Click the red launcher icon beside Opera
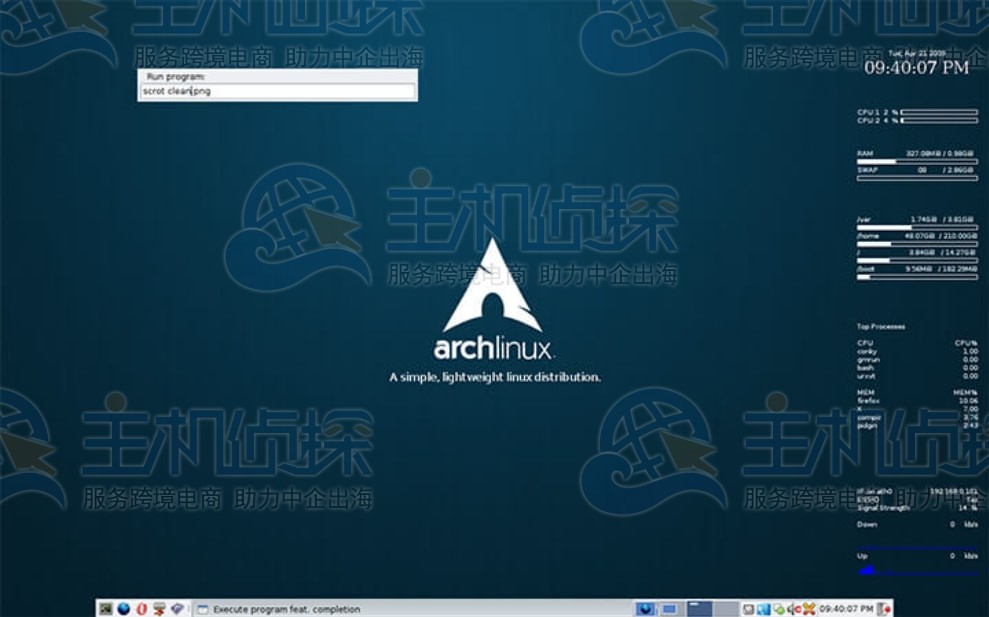The width and height of the screenshot is (989, 617). [x=158, y=608]
